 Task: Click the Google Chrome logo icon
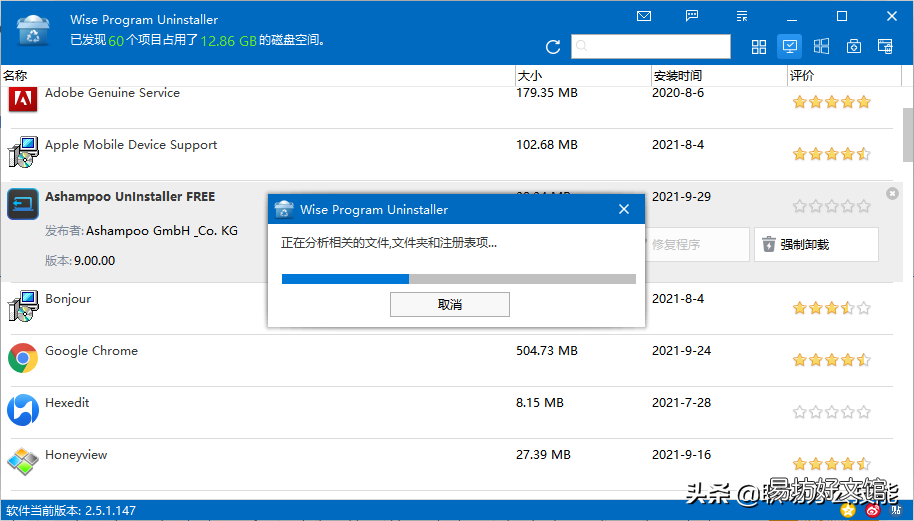(23, 358)
